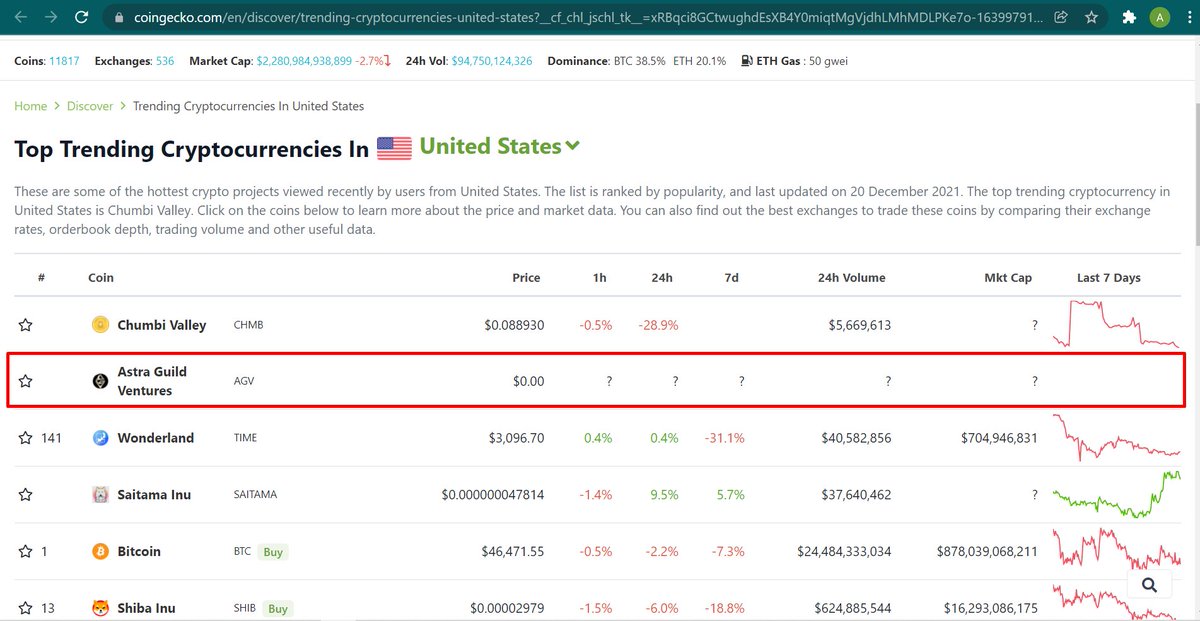Viewport: 1200px width, 621px height.
Task: Favorite Wonderland with star
Action: pyautogui.click(x=26, y=438)
